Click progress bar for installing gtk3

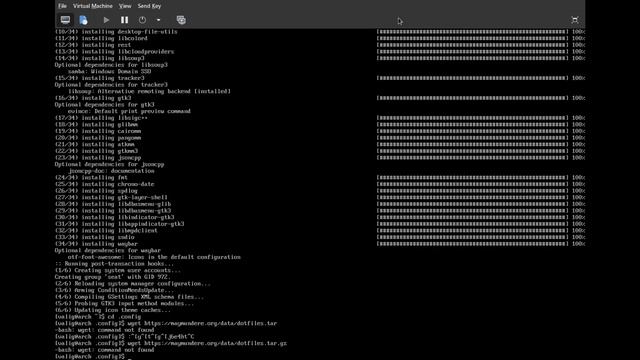point(473,98)
